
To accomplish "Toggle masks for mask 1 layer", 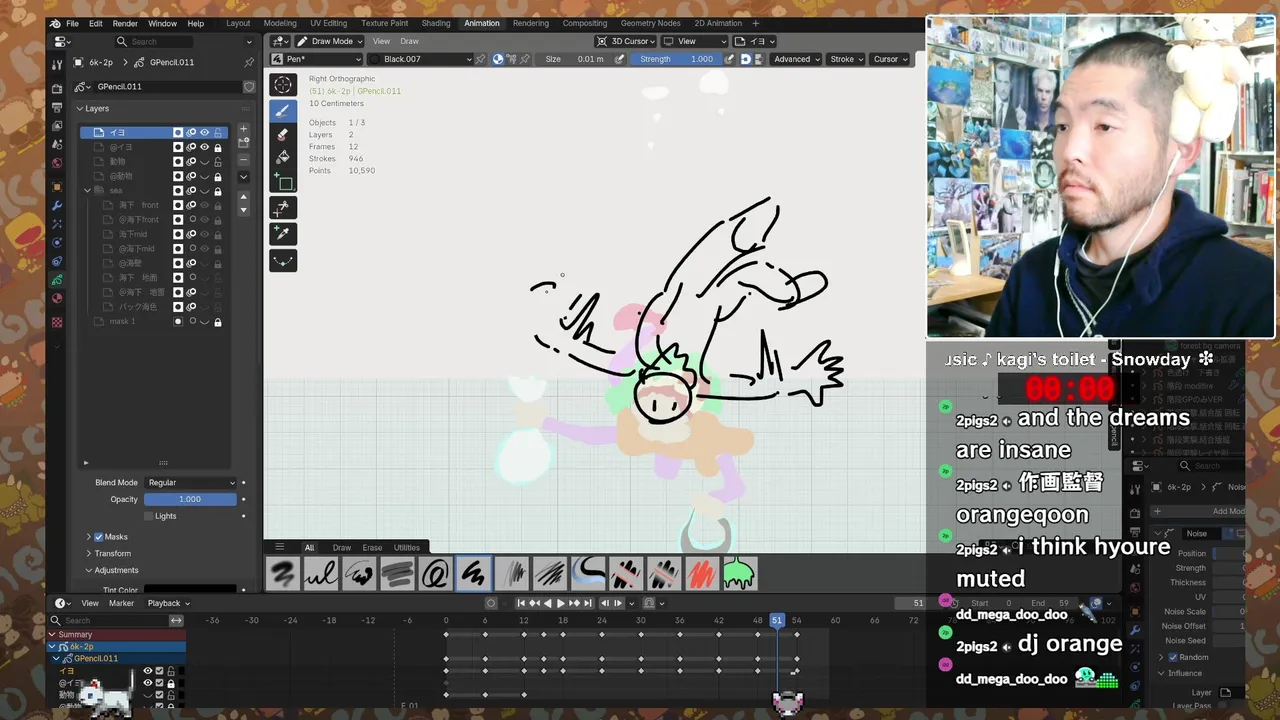I will 178,321.
